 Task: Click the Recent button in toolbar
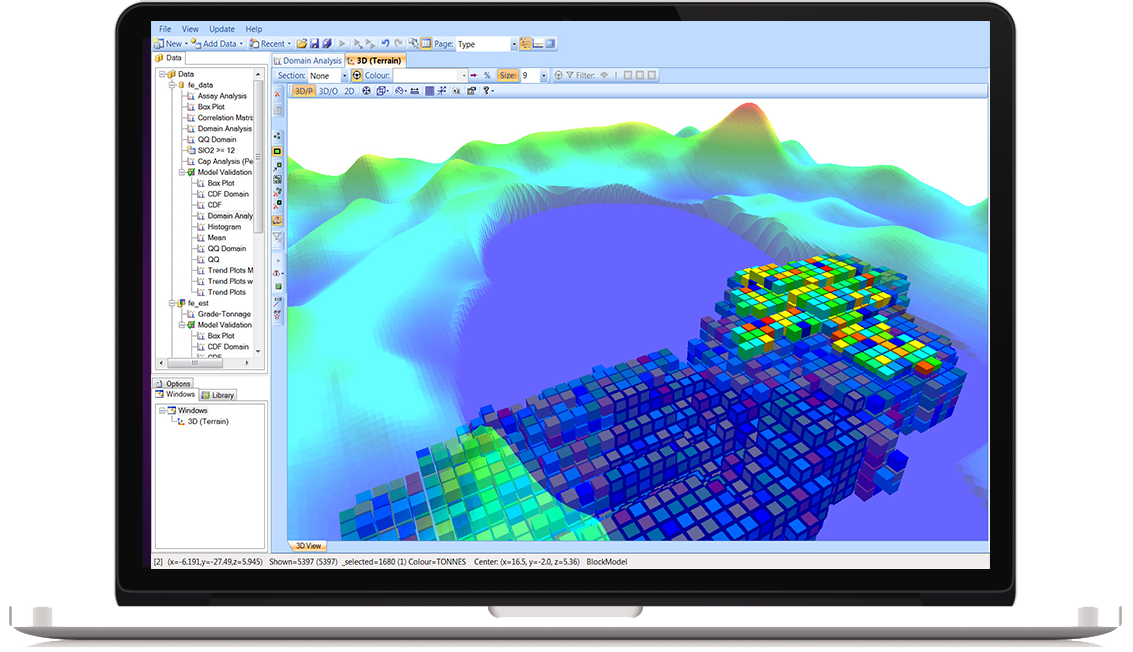(271, 44)
